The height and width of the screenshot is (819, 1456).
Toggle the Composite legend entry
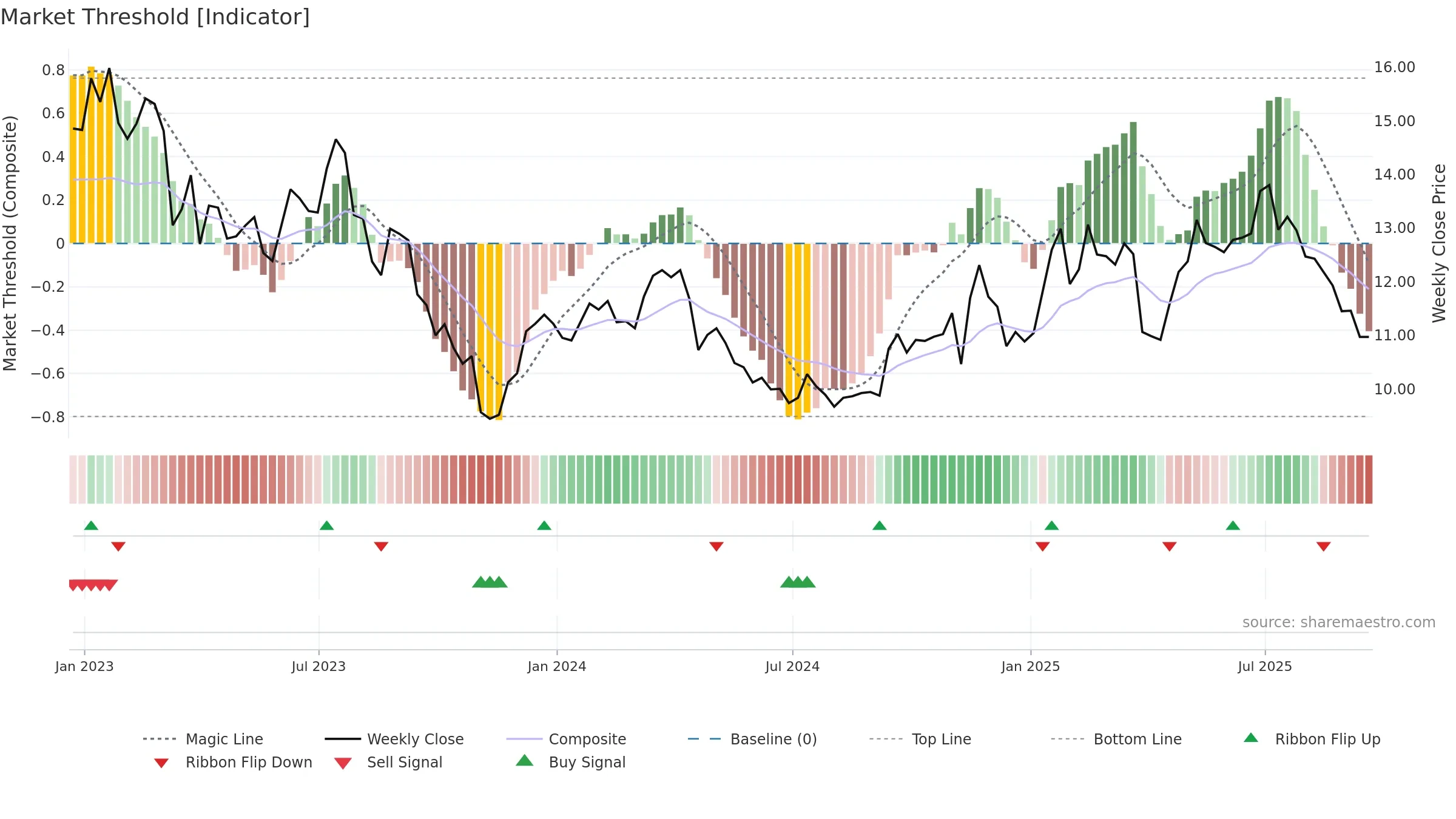tap(567, 739)
